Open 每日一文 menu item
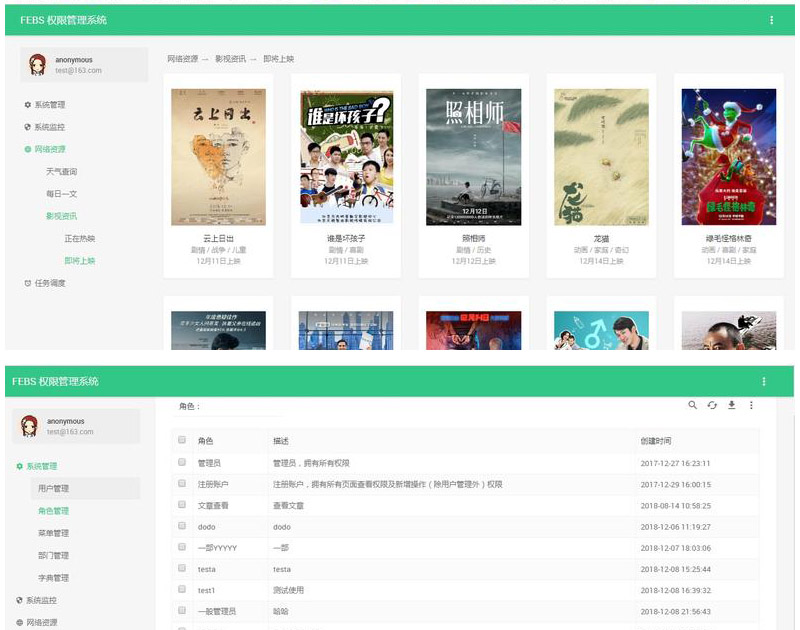This screenshot has width=800, height=630. 61,194
